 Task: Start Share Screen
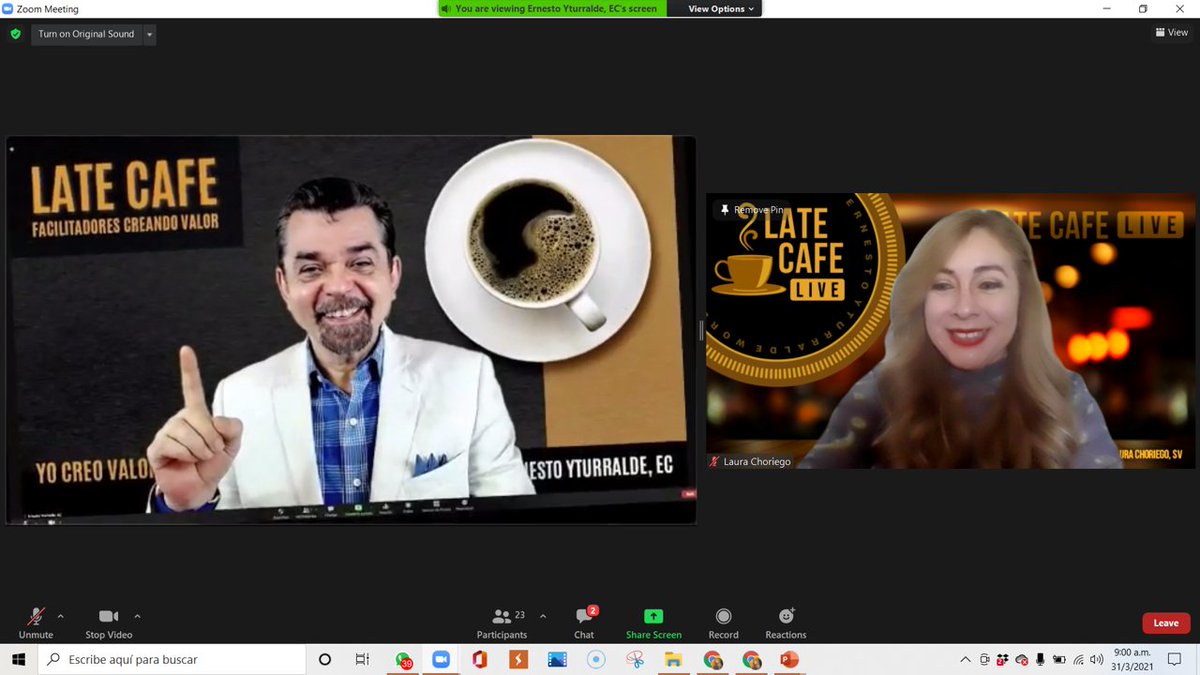(x=653, y=623)
